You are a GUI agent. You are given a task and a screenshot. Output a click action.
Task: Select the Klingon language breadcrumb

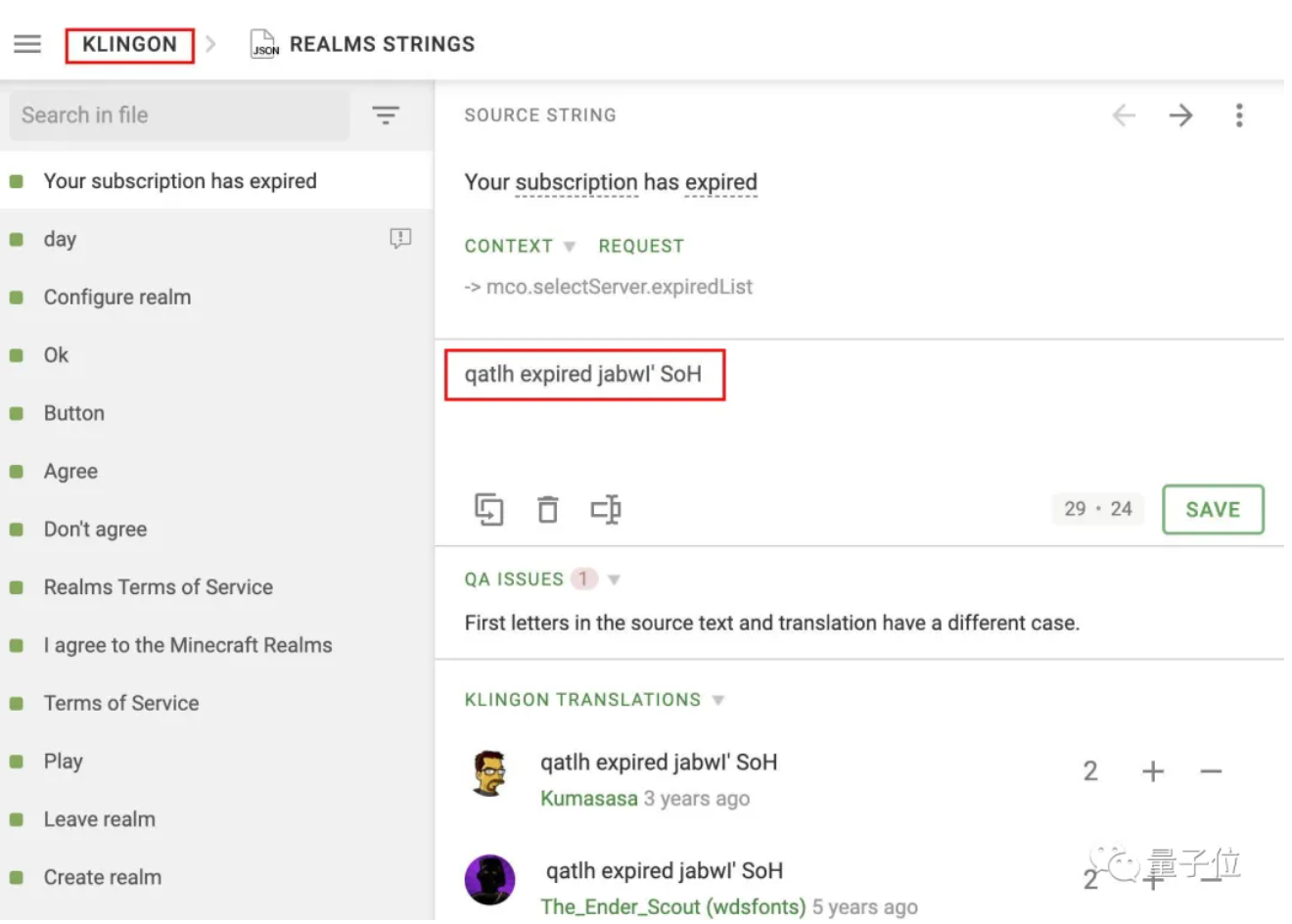pos(129,45)
